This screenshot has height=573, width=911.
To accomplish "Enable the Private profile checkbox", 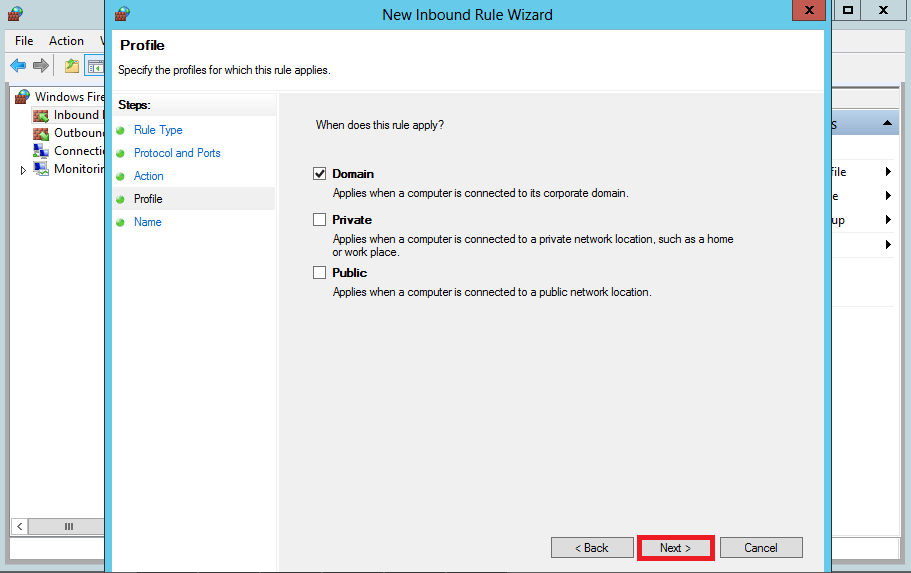I will (x=320, y=220).
